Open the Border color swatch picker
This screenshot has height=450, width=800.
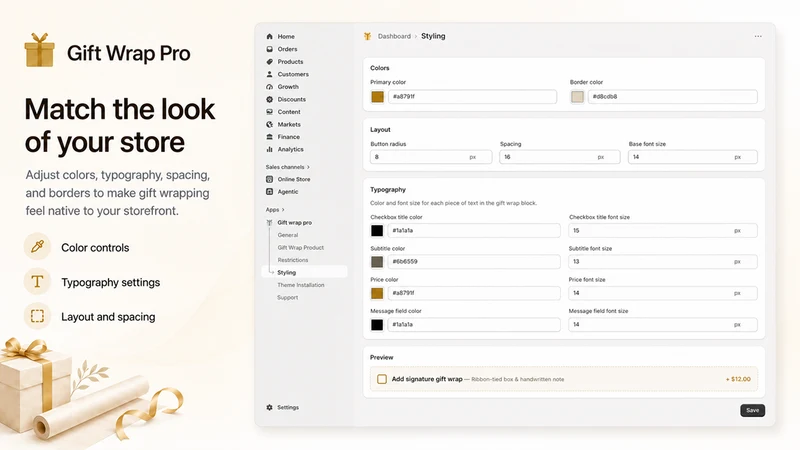pyautogui.click(x=577, y=96)
